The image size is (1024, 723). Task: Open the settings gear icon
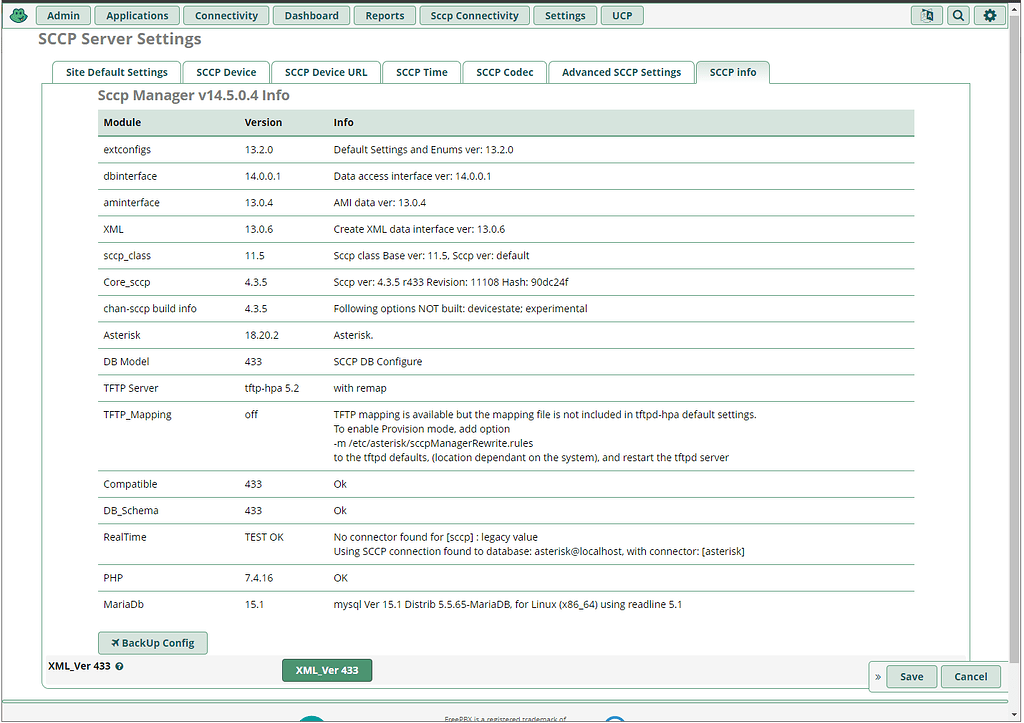click(989, 15)
